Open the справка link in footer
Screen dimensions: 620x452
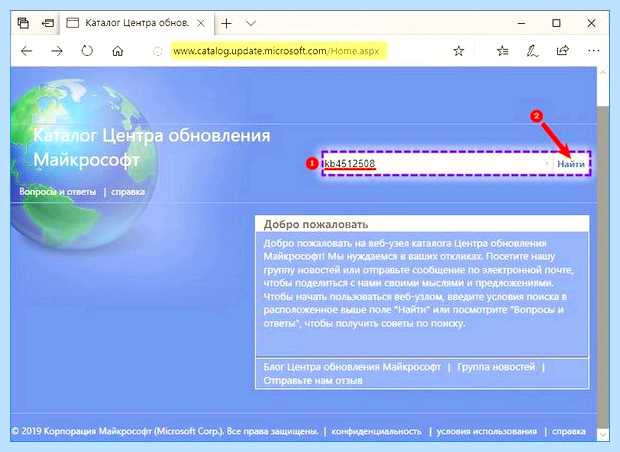[569, 431]
